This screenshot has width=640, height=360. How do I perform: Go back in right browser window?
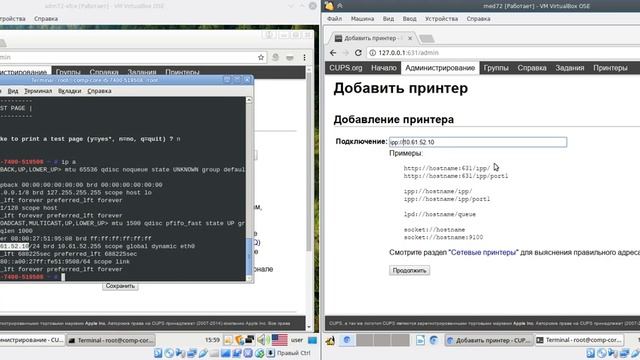click(333, 53)
